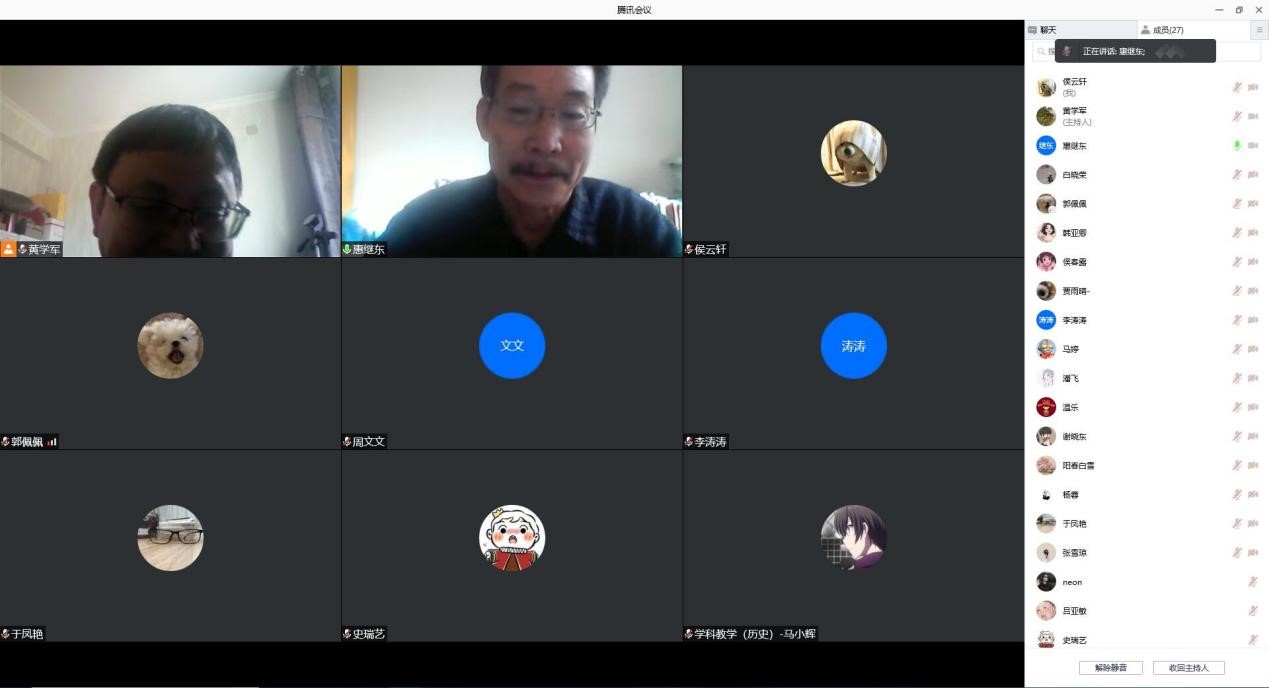Select 阳春白雪 in the member list
Screen dimensions: 1269x688
[x=1078, y=465]
